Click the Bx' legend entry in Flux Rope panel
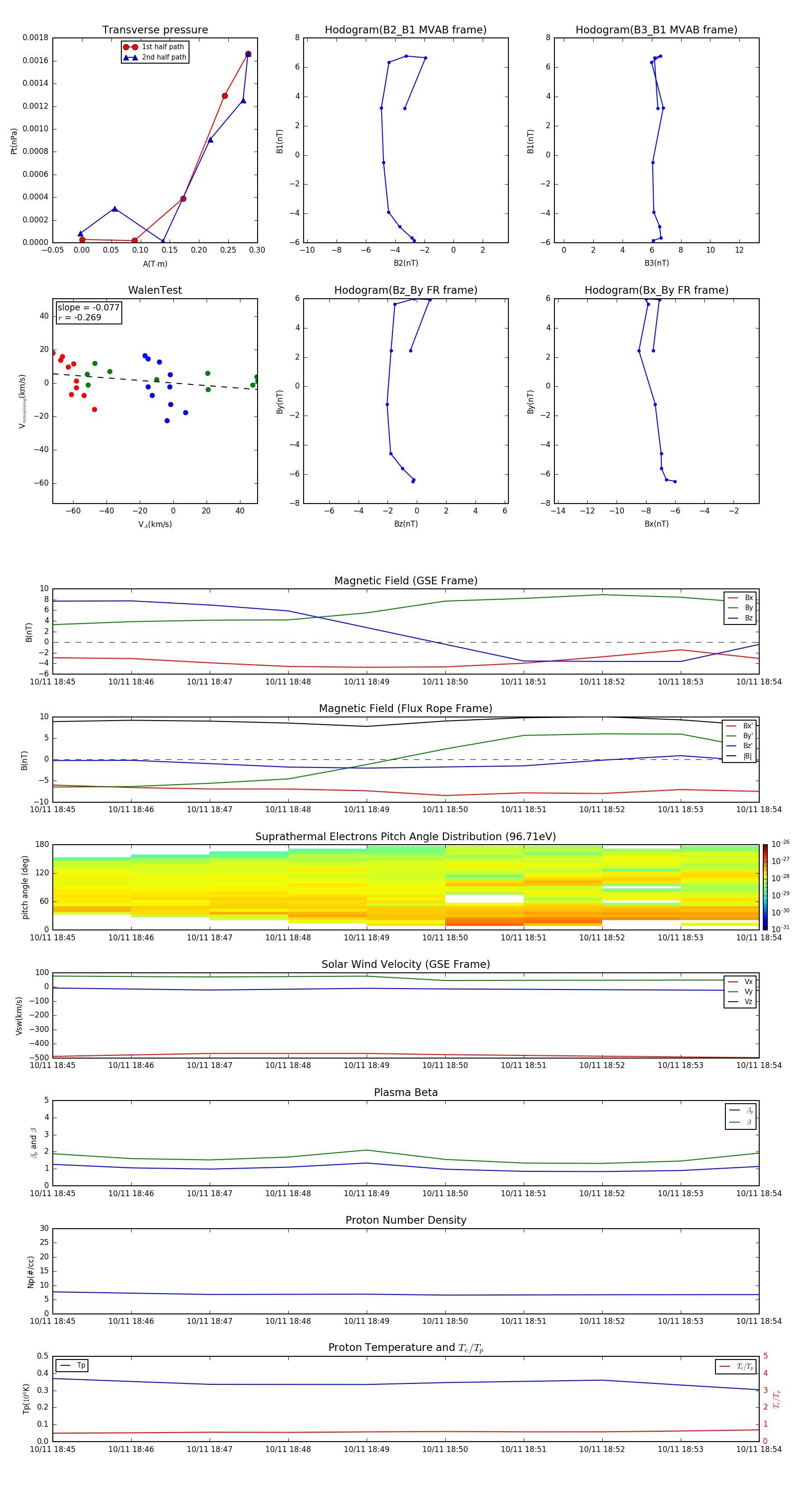The height and width of the screenshot is (1489, 812). click(x=739, y=726)
